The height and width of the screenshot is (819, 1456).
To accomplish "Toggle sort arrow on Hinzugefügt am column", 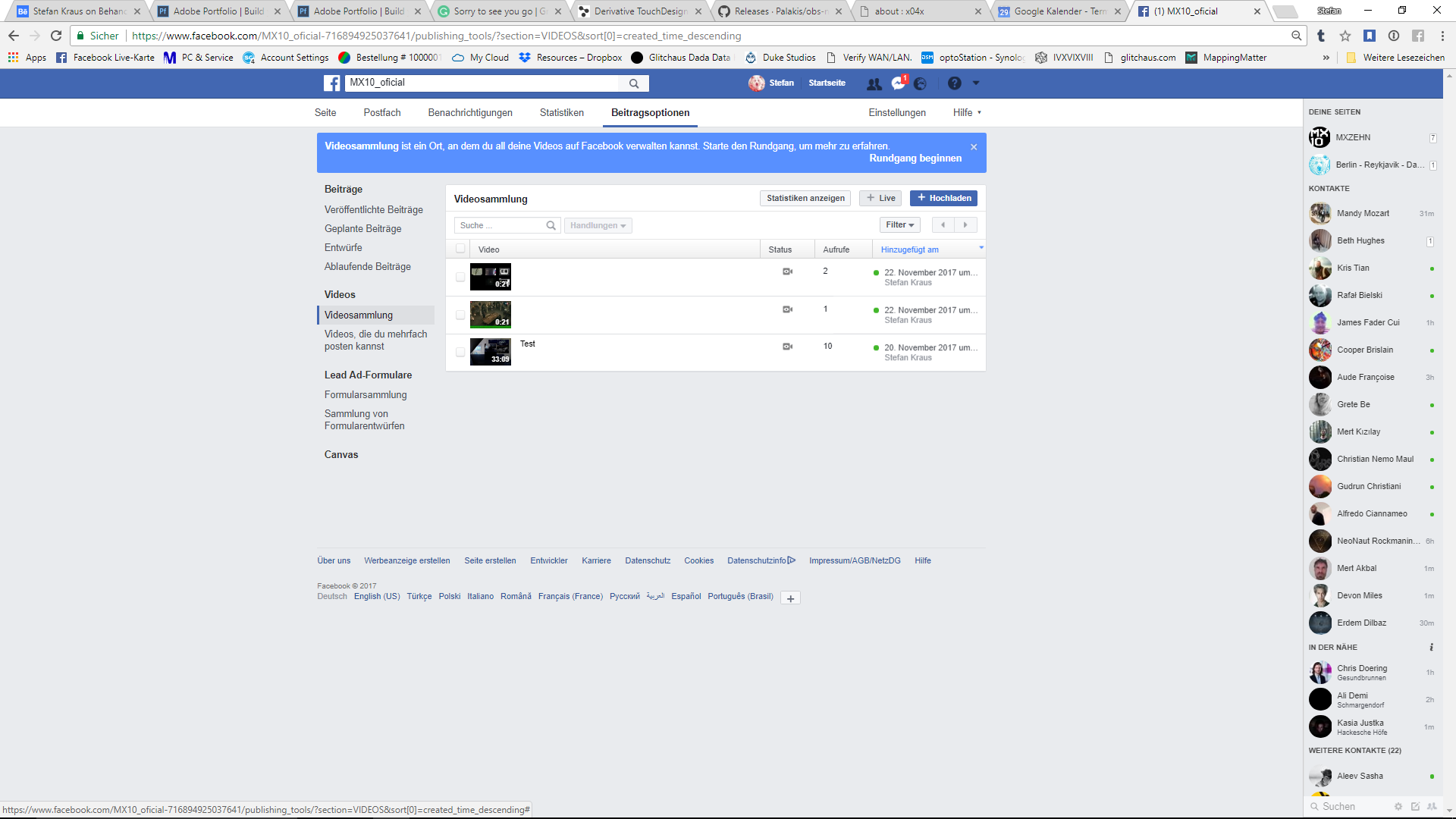I will (x=981, y=248).
